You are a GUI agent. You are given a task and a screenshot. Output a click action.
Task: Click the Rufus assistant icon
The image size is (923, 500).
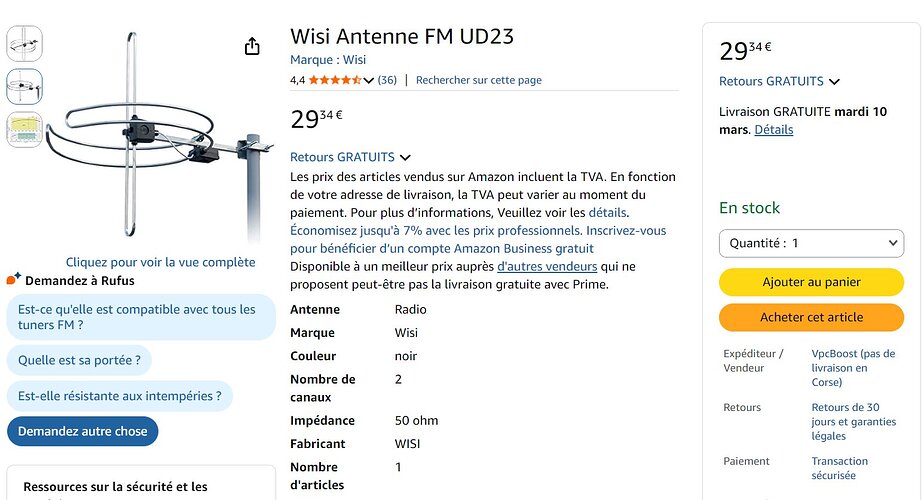click(14, 279)
